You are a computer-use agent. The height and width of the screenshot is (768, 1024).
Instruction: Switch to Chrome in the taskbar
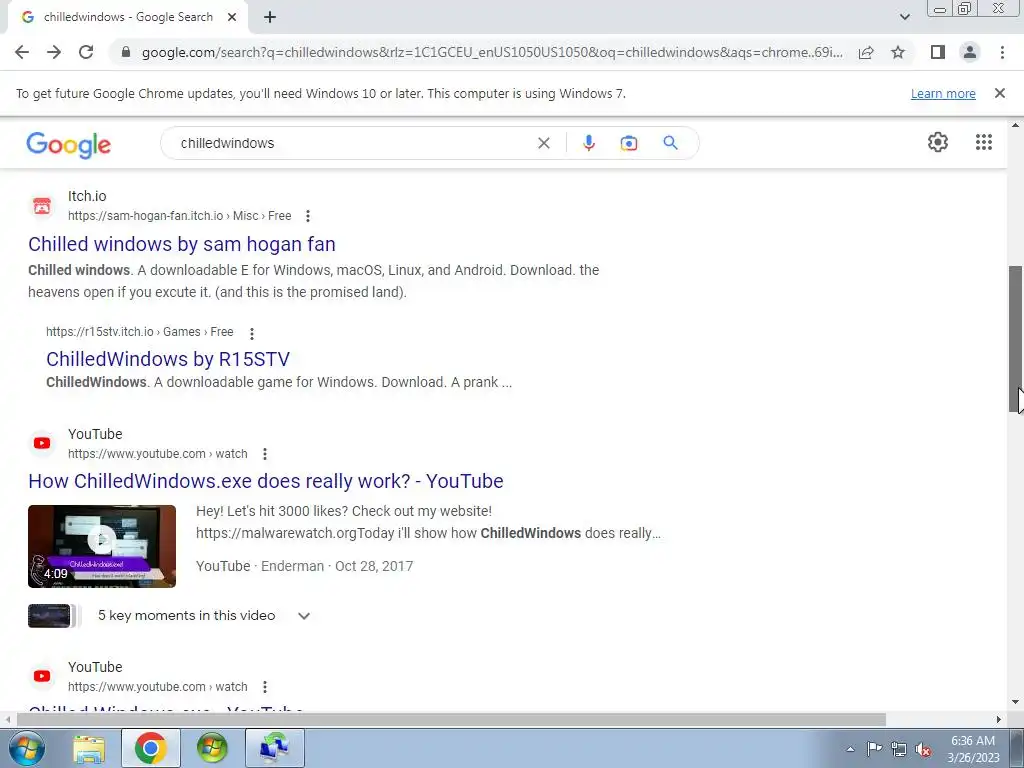click(151, 748)
